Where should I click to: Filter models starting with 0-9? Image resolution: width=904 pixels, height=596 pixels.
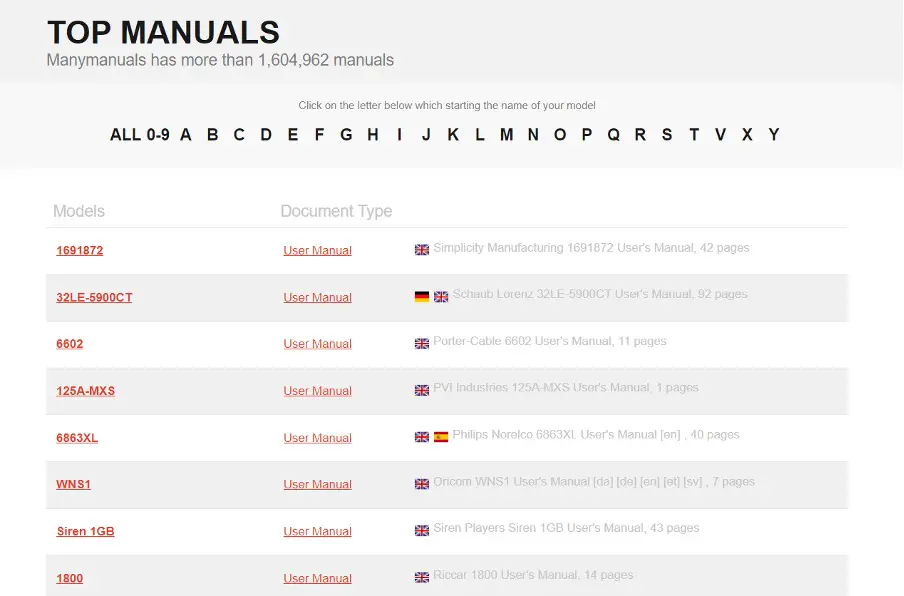(158, 134)
